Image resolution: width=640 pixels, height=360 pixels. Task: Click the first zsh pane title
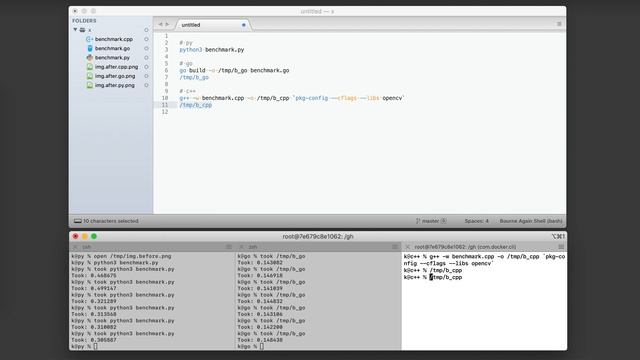pyautogui.click(x=87, y=247)
